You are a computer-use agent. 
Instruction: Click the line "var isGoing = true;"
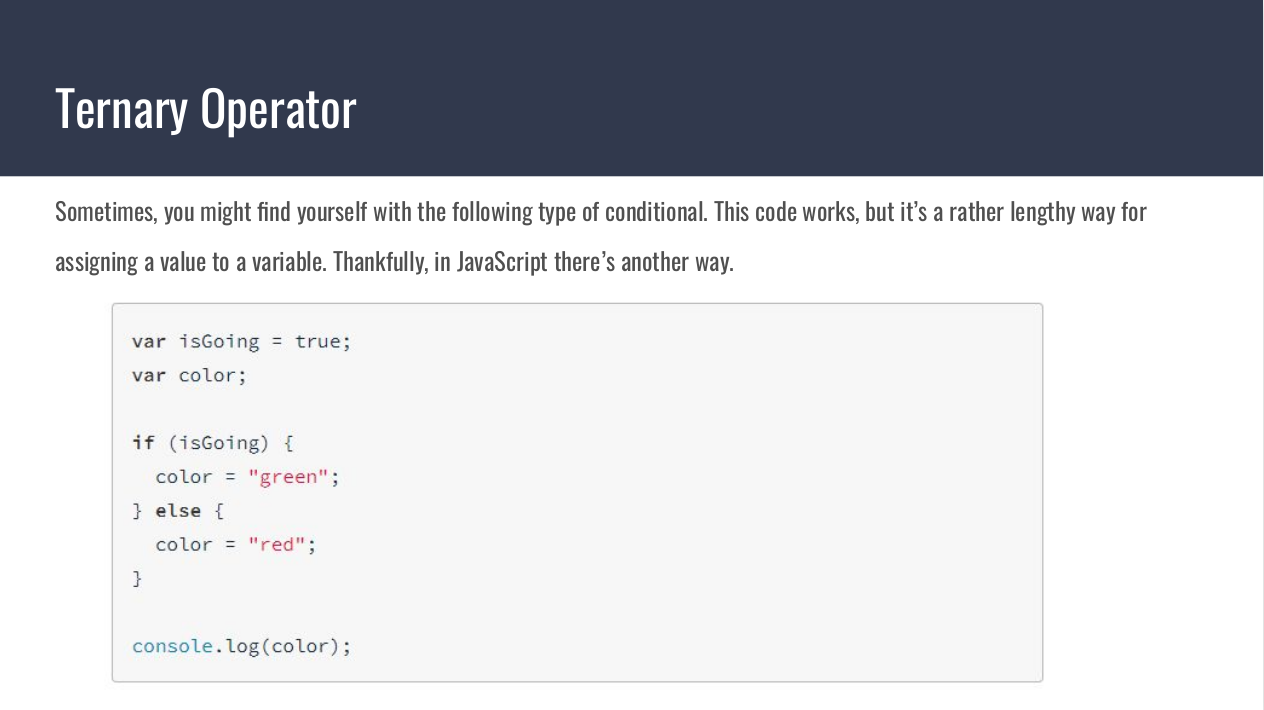[241, 342]
